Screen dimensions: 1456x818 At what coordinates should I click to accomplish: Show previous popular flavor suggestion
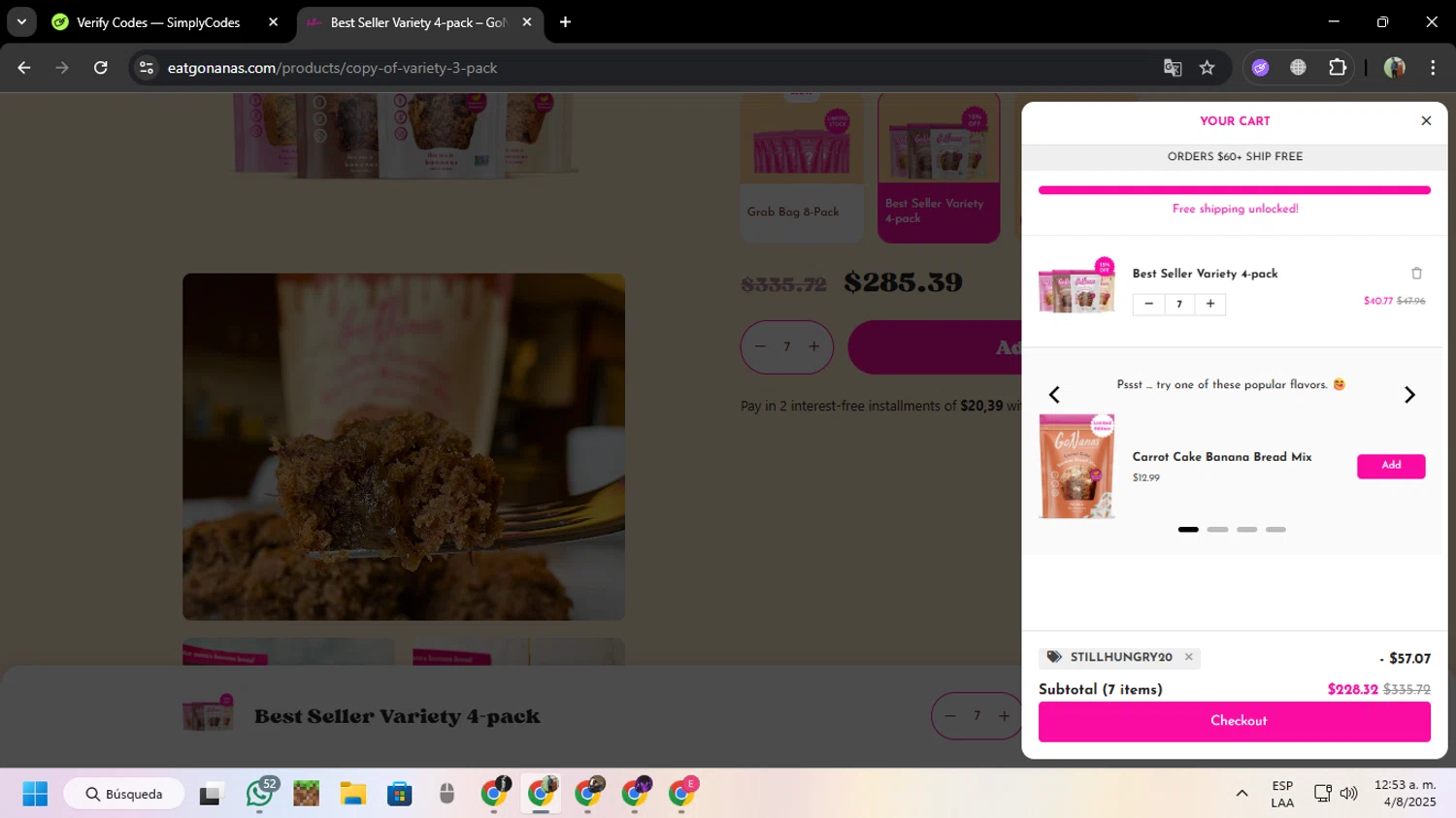[x=1054, y=395]
